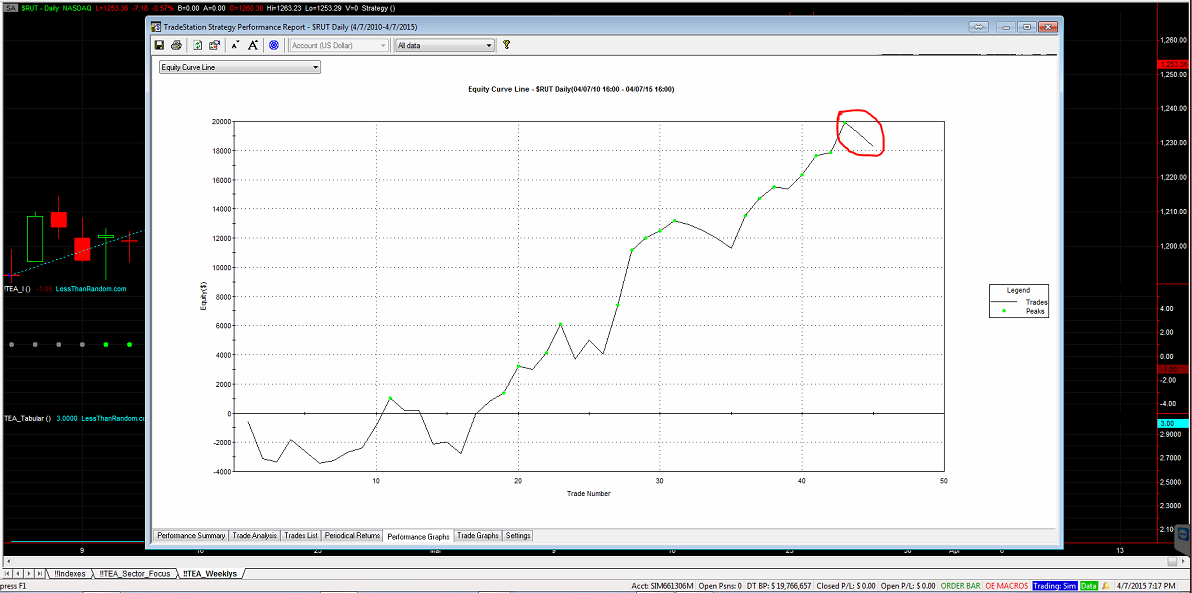Click the Trades entry in the legend
This screenshot has height=593, width=1192.
[x=1020, y=302]
